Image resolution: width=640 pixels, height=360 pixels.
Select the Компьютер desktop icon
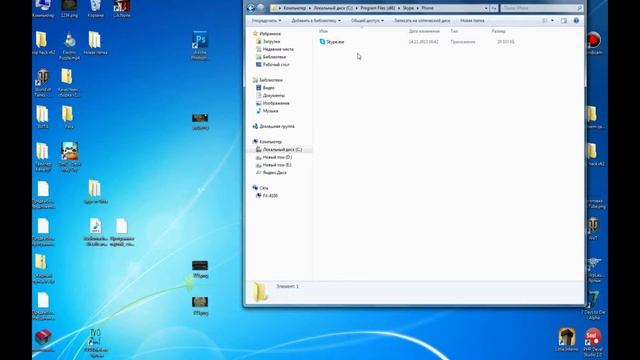43,9
